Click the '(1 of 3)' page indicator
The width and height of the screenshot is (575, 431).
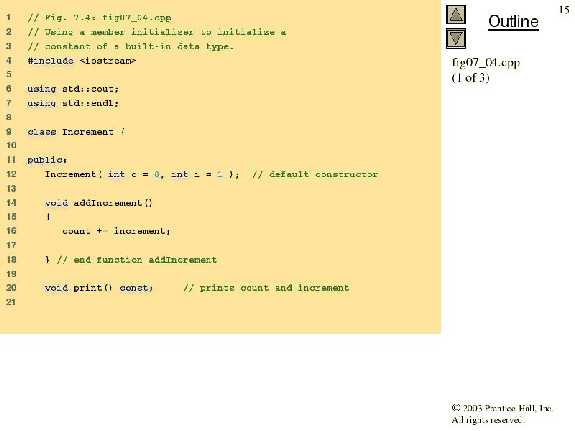coord(470,78)
